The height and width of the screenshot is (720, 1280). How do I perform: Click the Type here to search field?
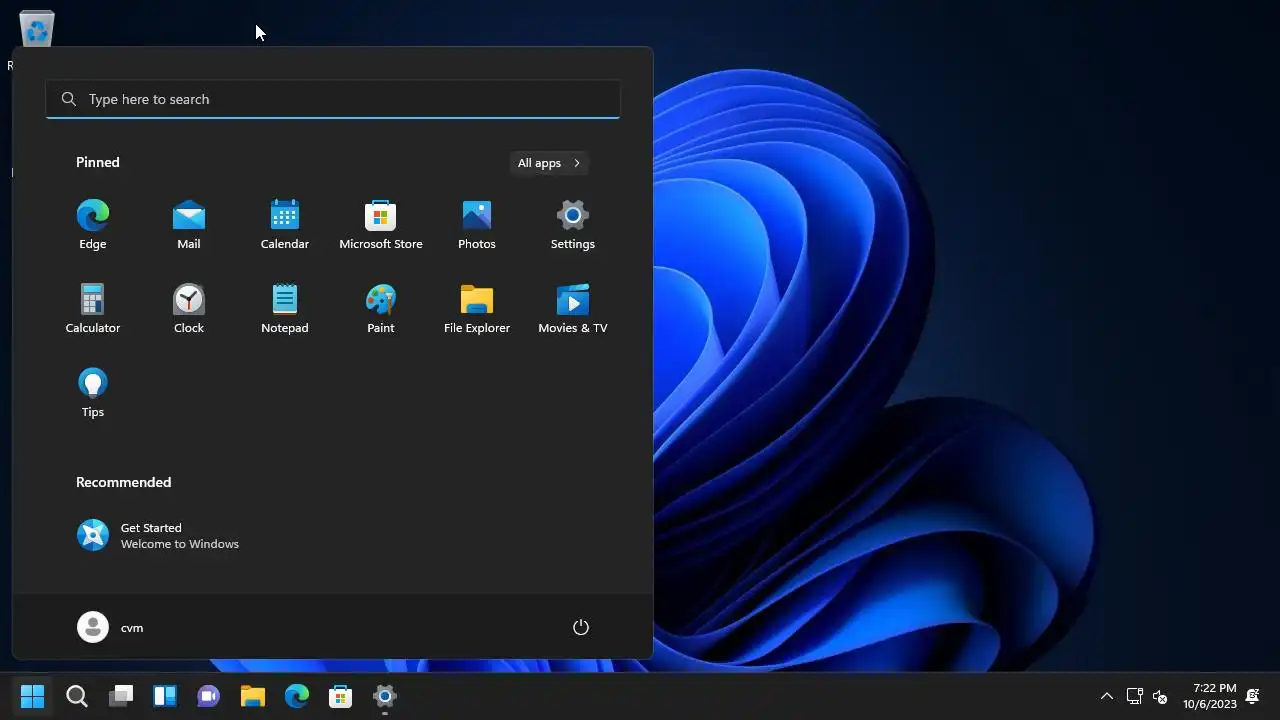pos(333,99)
